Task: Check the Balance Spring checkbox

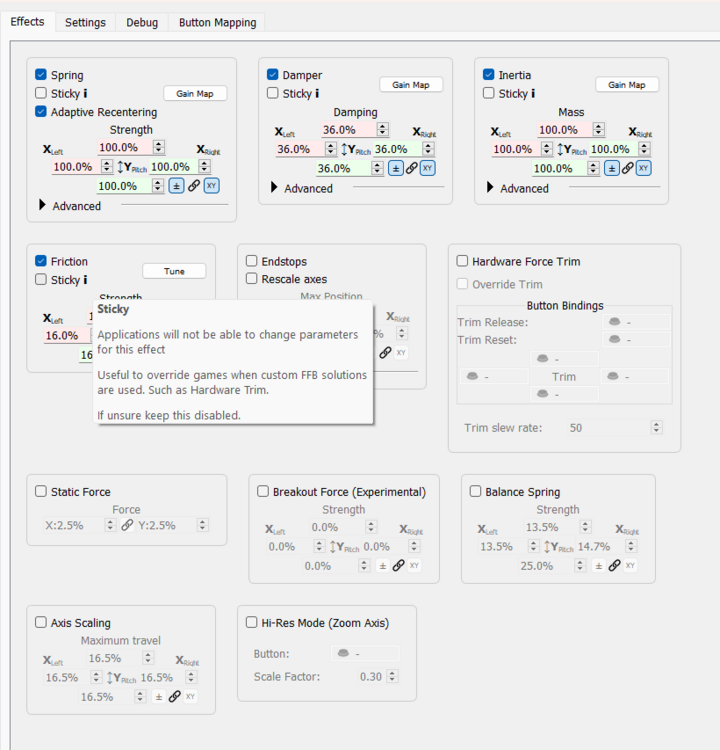Action: pos(475,492)
